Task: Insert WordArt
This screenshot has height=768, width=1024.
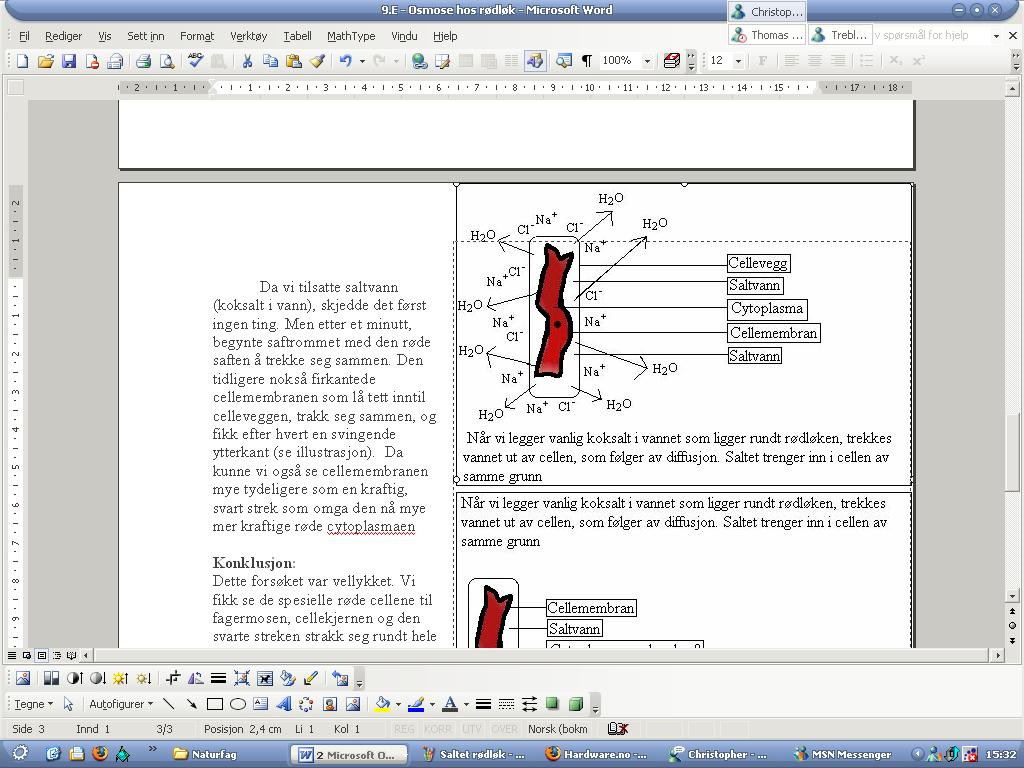Action: [283, 704]
